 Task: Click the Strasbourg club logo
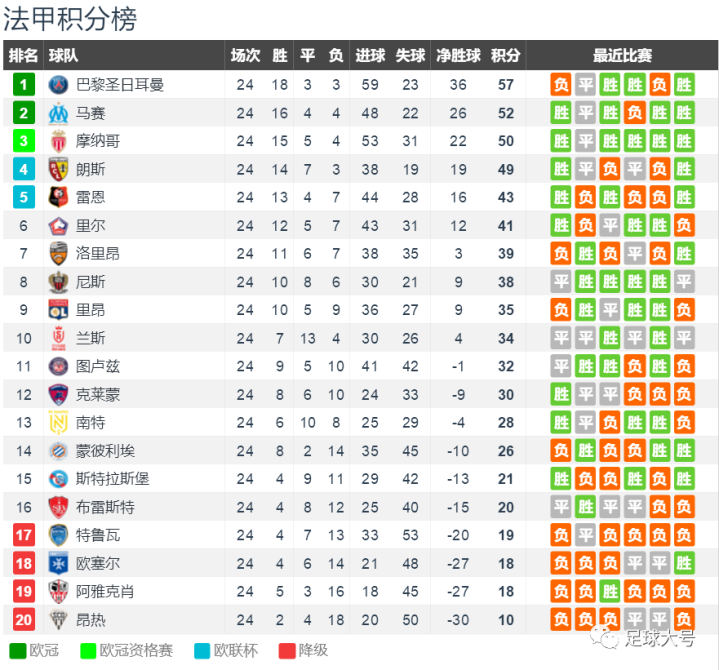[58, 479]
